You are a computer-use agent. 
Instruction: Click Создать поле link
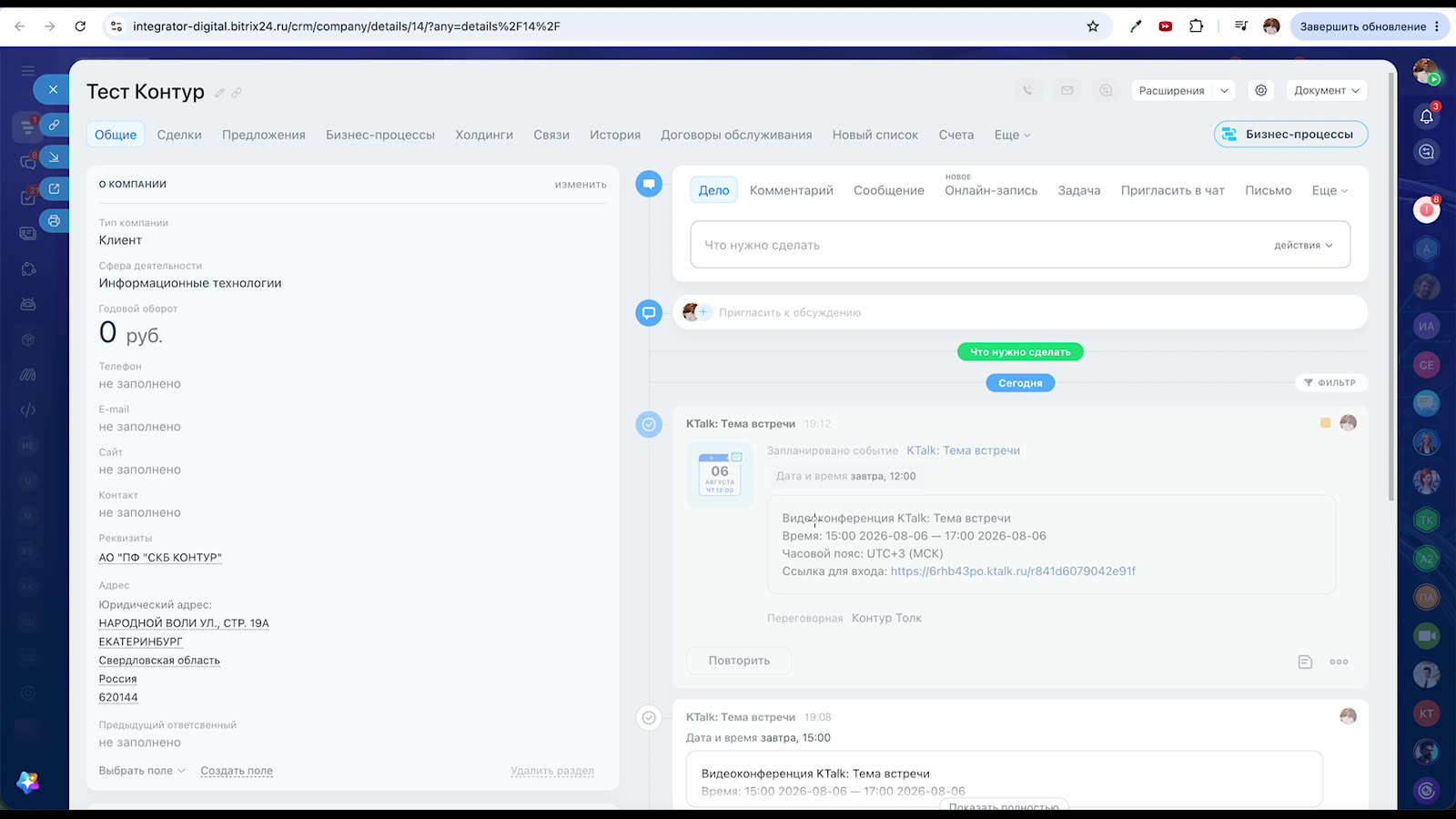(237, 771)
